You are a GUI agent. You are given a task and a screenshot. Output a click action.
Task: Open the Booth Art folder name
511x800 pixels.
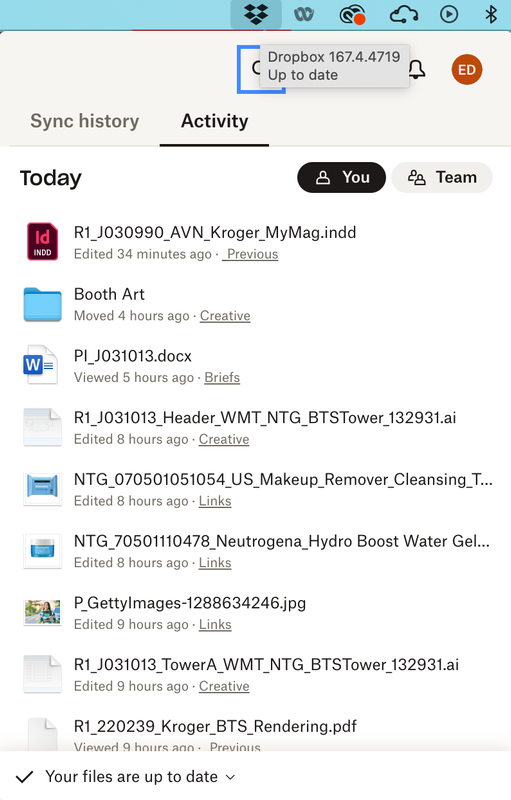tap(109, 294)
